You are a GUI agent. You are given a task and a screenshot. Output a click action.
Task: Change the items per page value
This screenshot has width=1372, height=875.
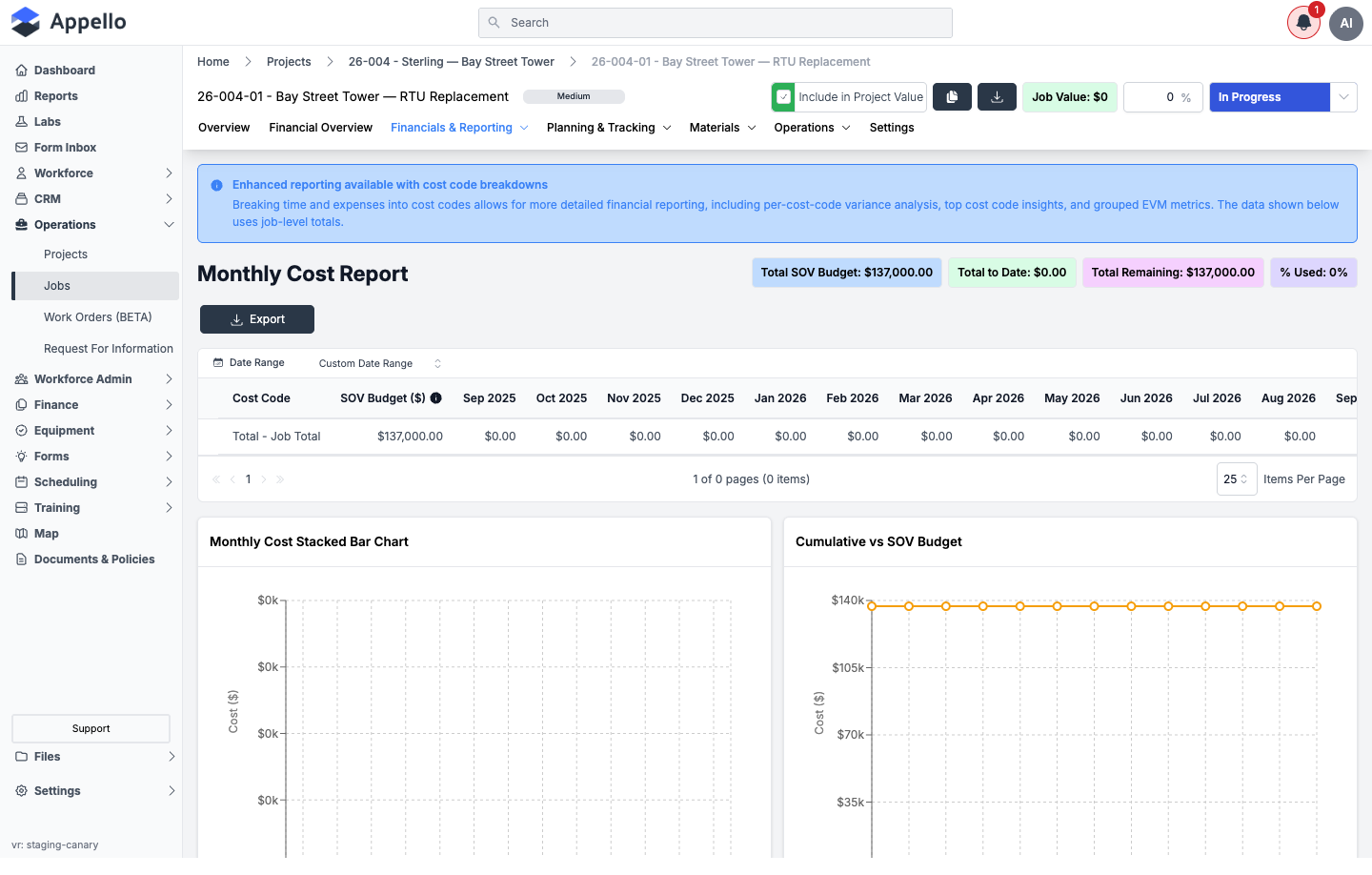click(1237, 479)
